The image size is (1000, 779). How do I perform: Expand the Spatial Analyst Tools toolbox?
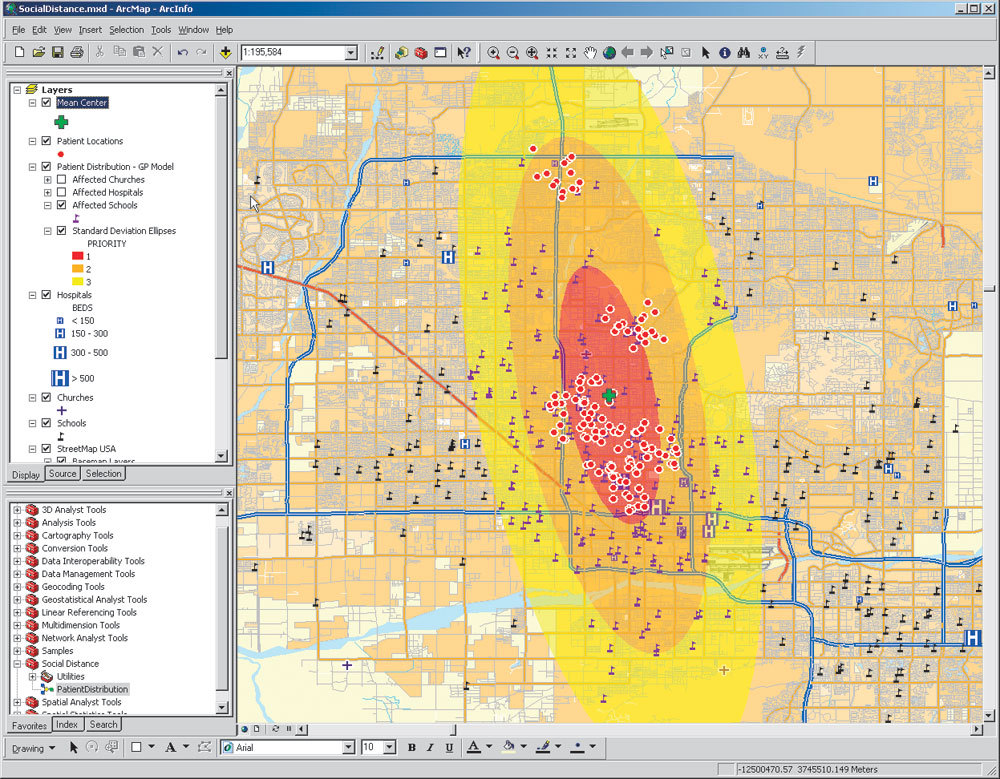(x=17, y=703)
